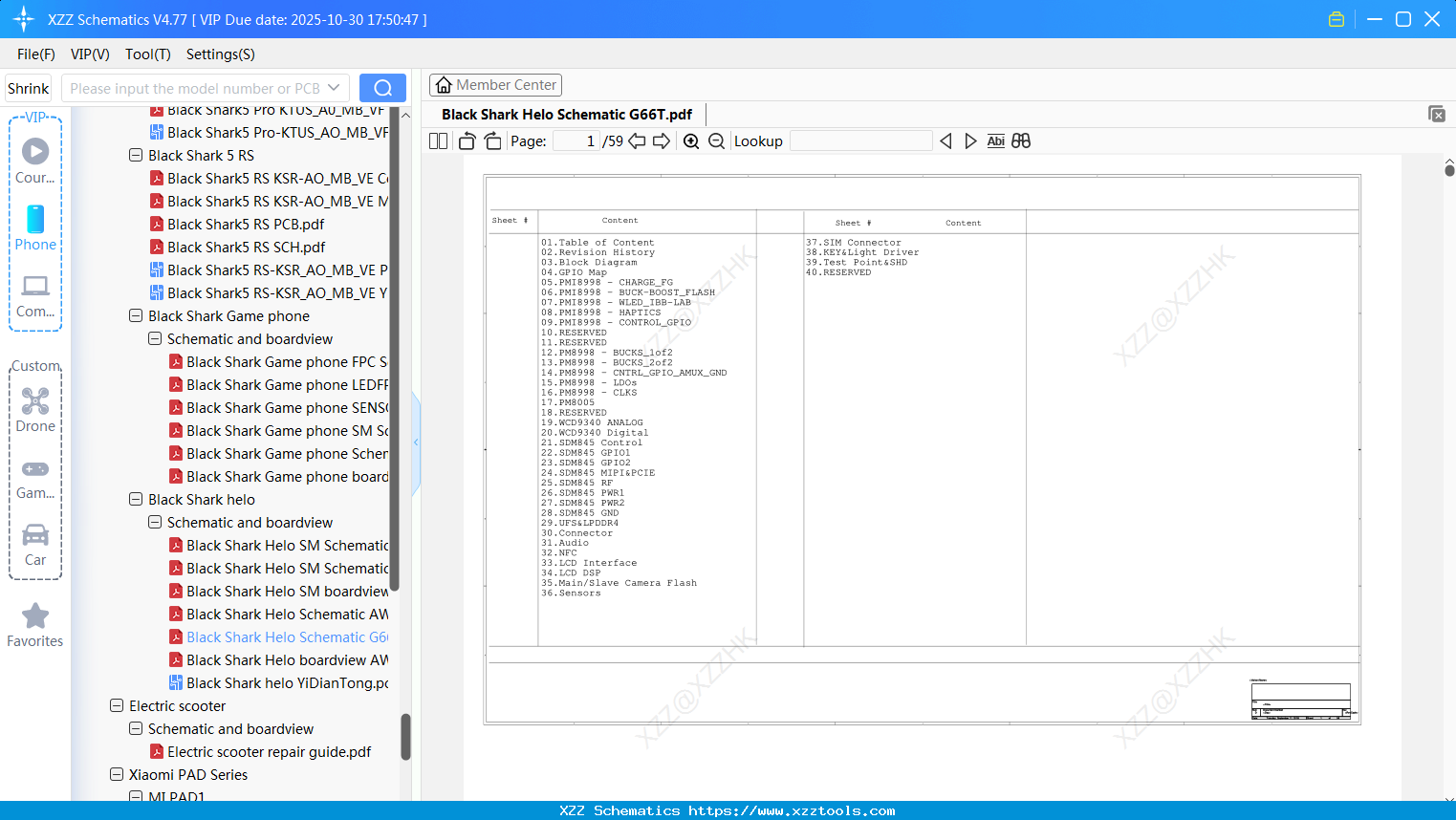The height and width of the screenshot is (820, 1456).
Task: Click the binoculars search icon
Action: [1021, 141]
